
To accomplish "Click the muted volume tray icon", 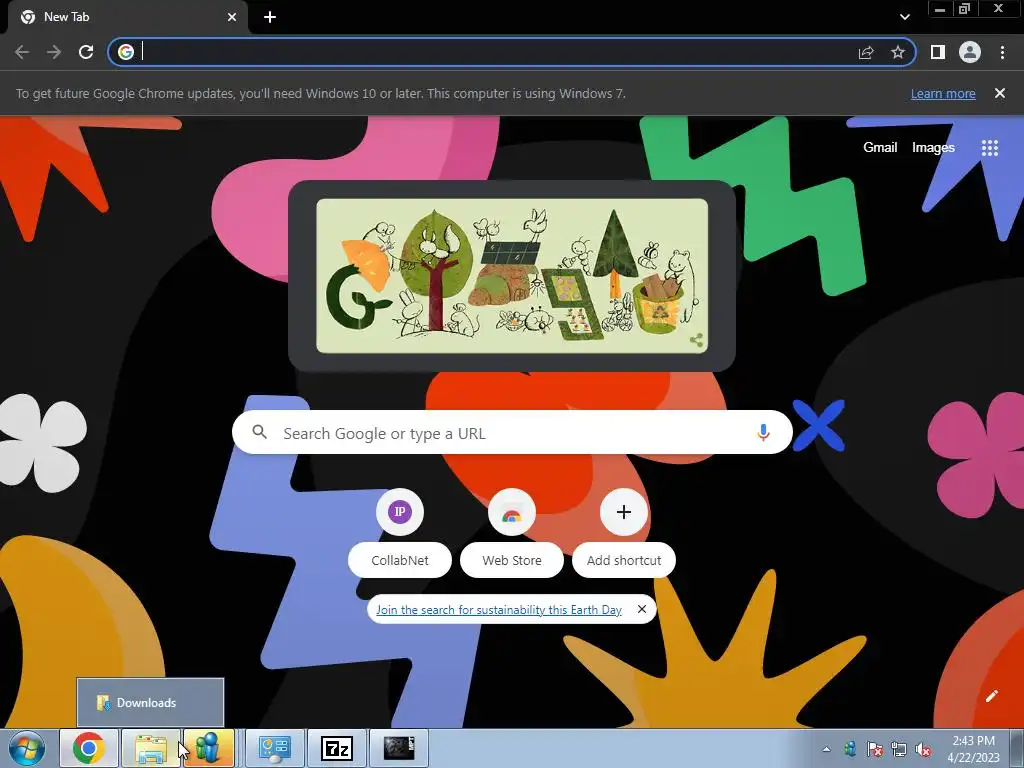I will tap(923, 749).
